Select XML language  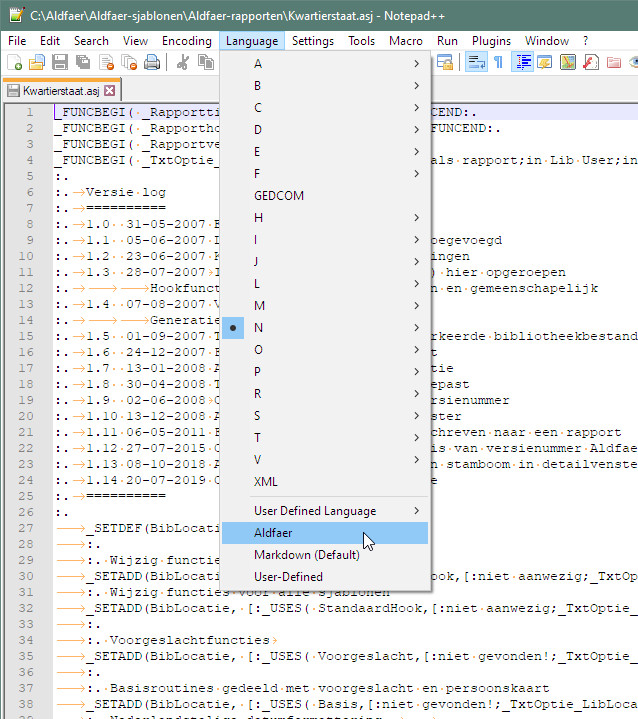[325, 482]
